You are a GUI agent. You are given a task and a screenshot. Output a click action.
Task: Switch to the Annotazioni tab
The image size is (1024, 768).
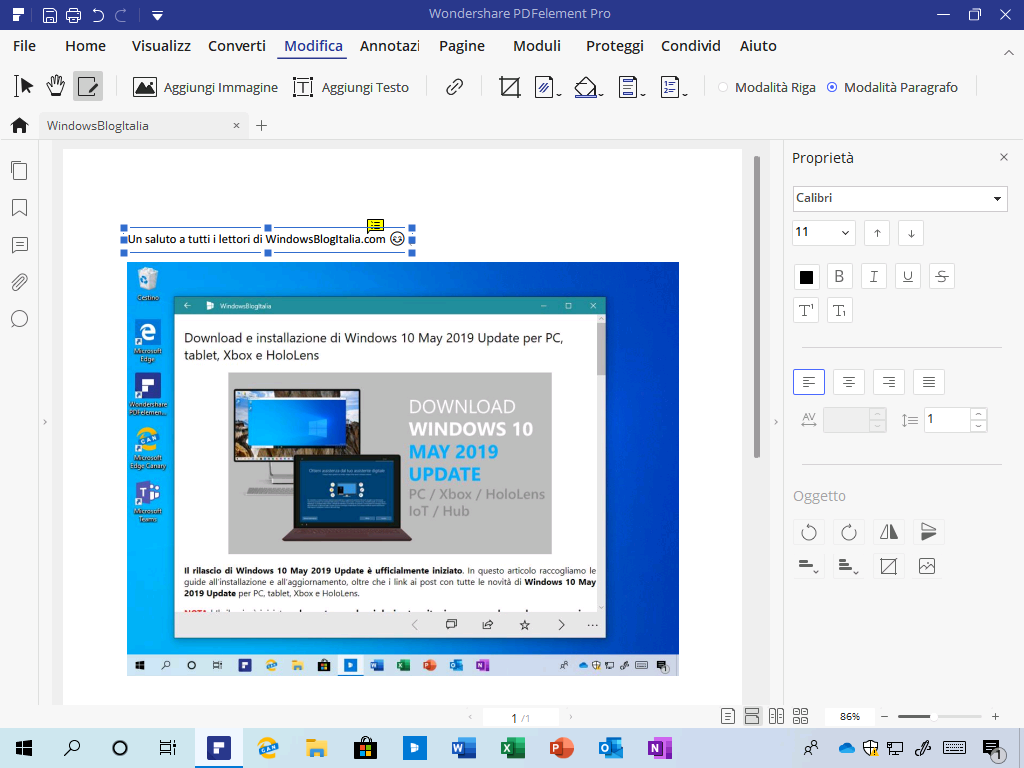tap(390, 46)
